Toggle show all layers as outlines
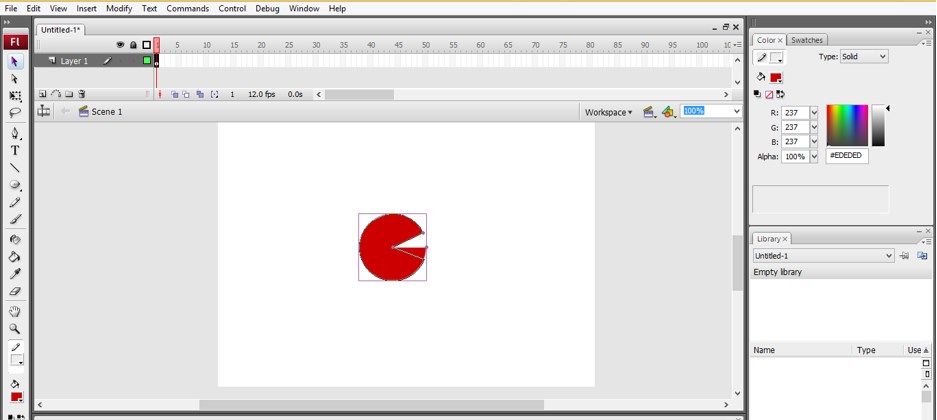 (146, 45)
